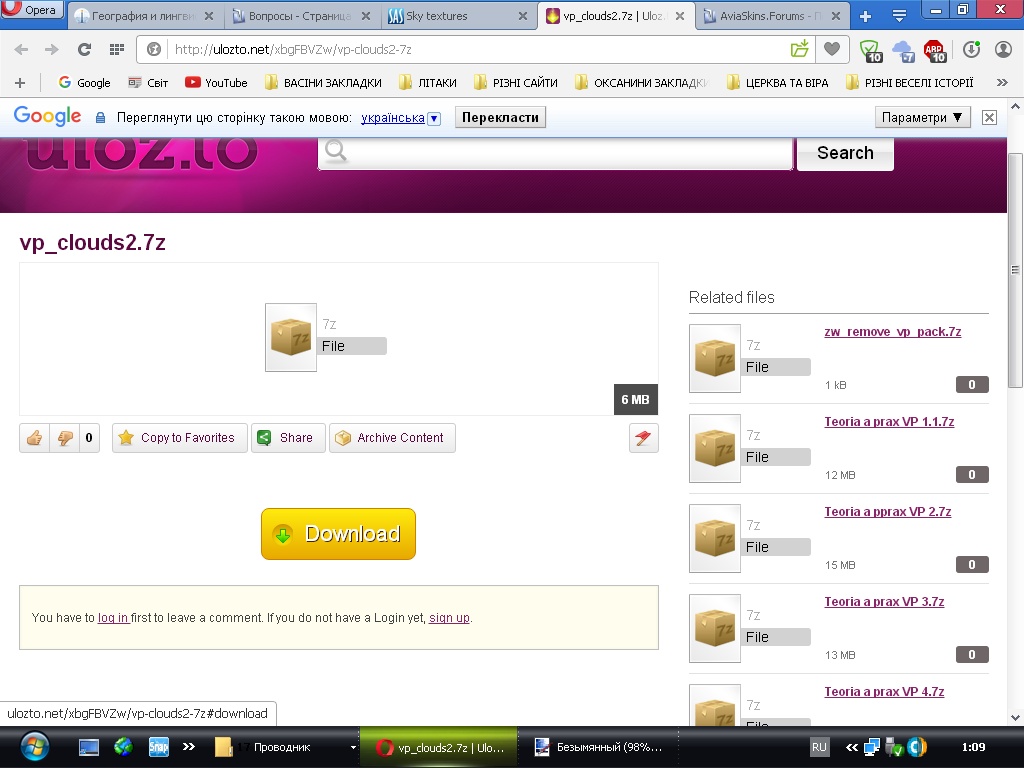This screenshot has height=768, width=1024.
Task: Open zw_remove_vp_pack.7z related file link
Action: coord(893,332)
